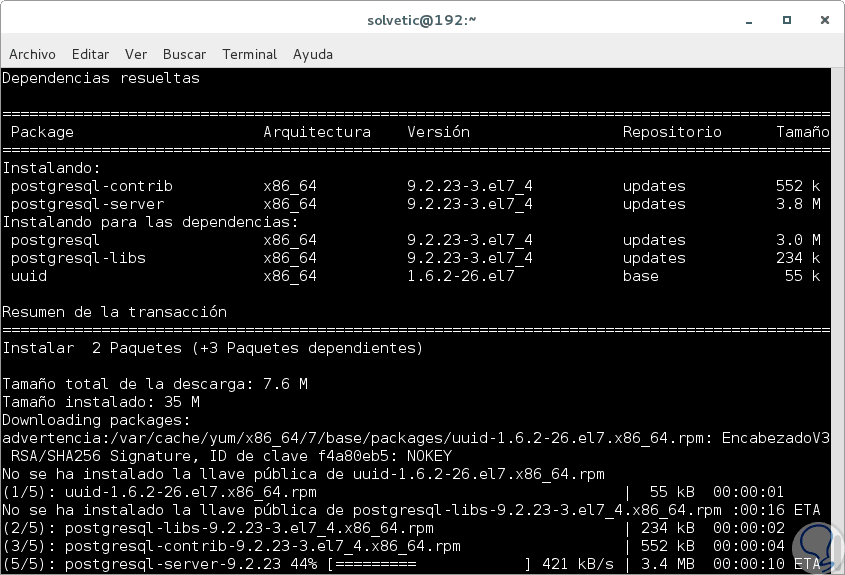Click the 3.8 M size value
Image resolution: width=845 pixels, height=575 pixels.
coord(798,204)
